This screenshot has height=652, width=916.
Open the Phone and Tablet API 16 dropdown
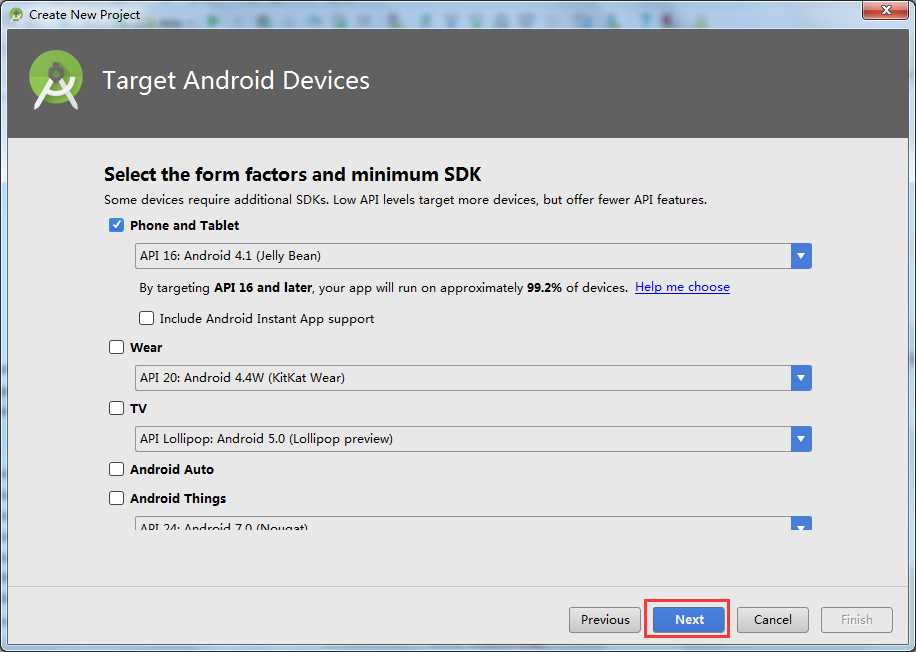coord(473,256)
